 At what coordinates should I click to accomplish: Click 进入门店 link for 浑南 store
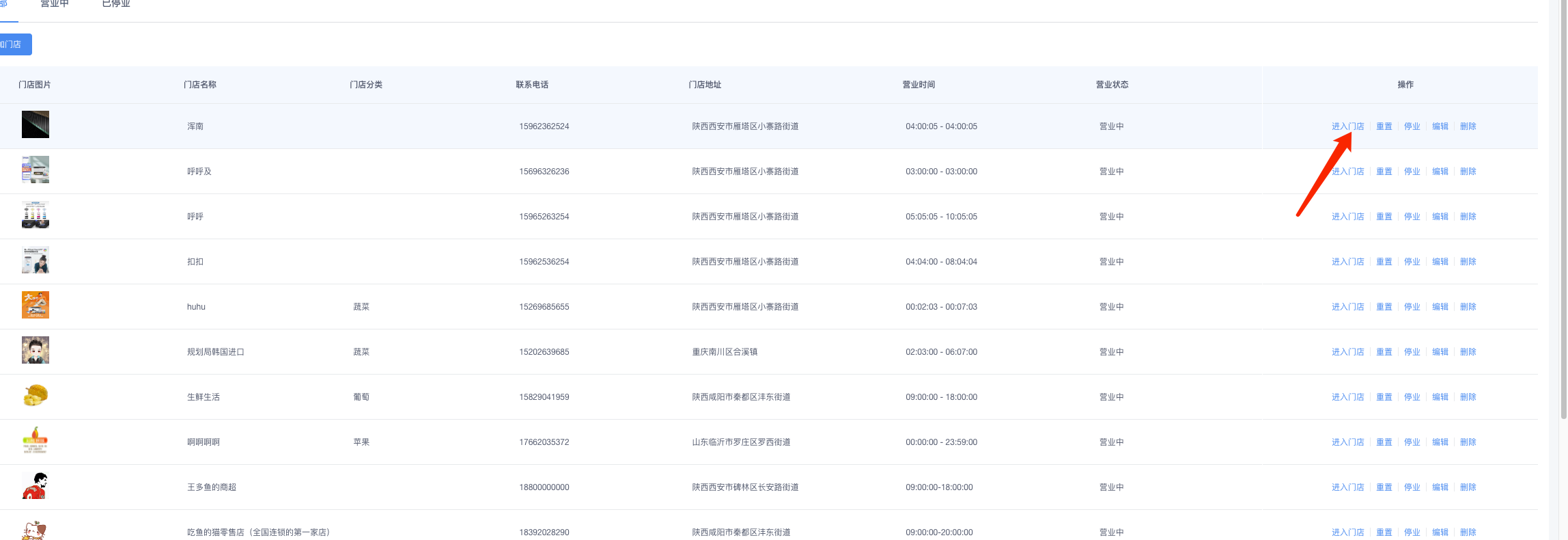(x=1347, y=126)
